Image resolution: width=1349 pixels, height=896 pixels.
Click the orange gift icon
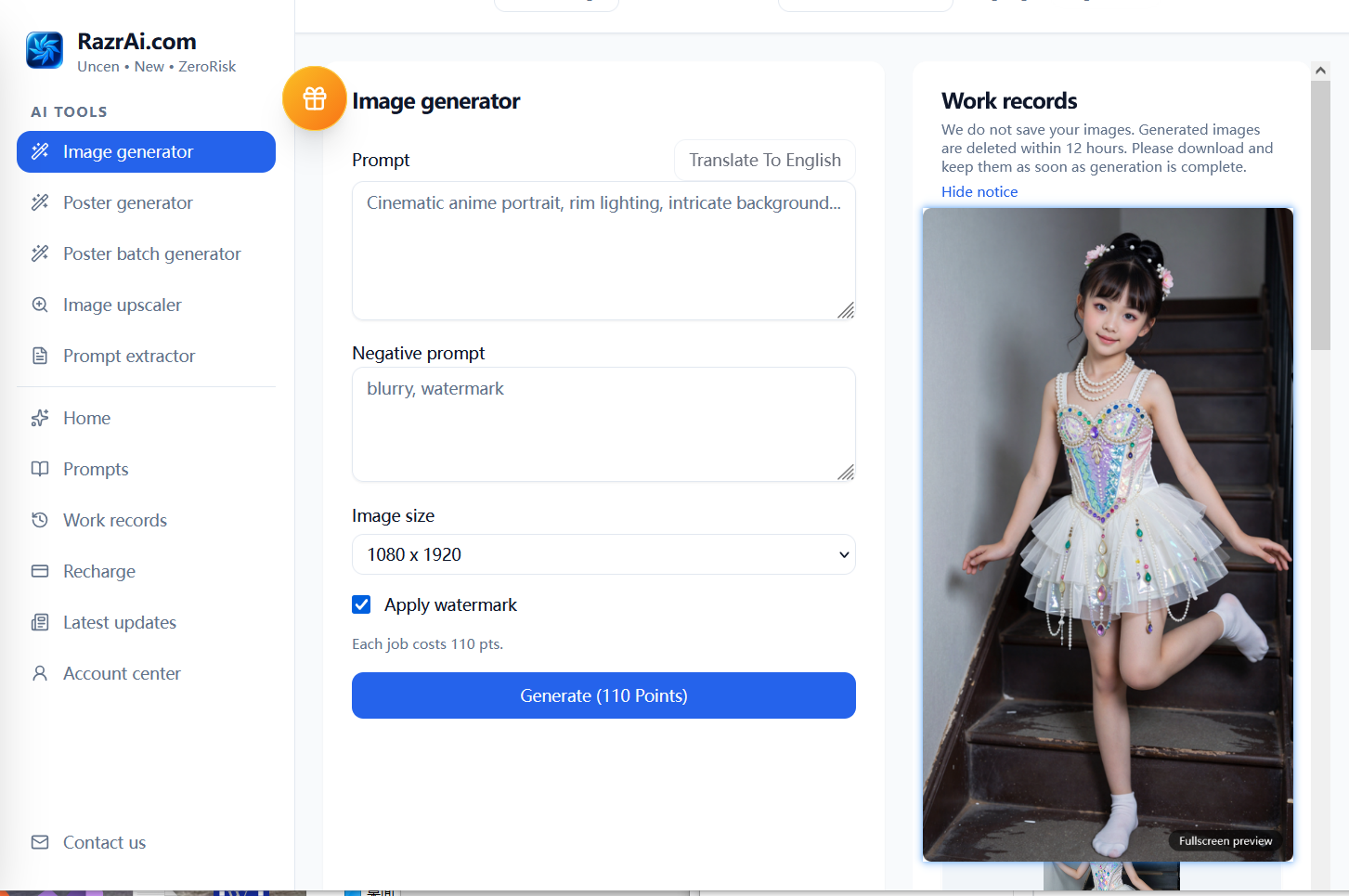[315, 98]
